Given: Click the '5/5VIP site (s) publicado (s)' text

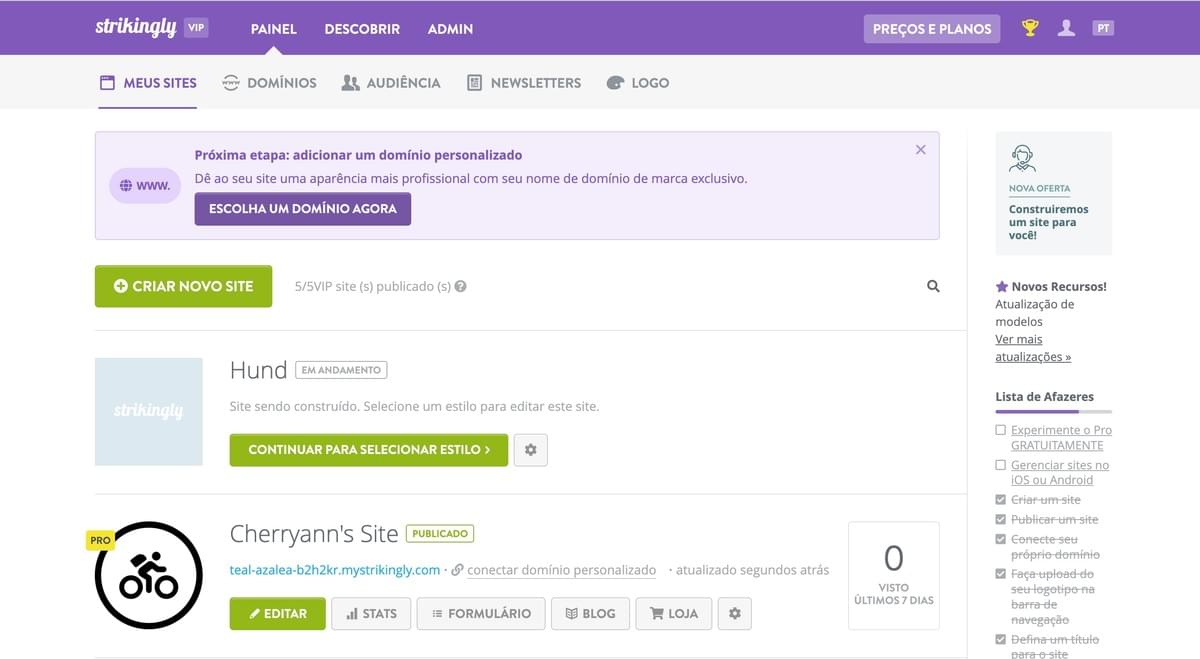Looking at the screenshot, I should coord(373,286).
